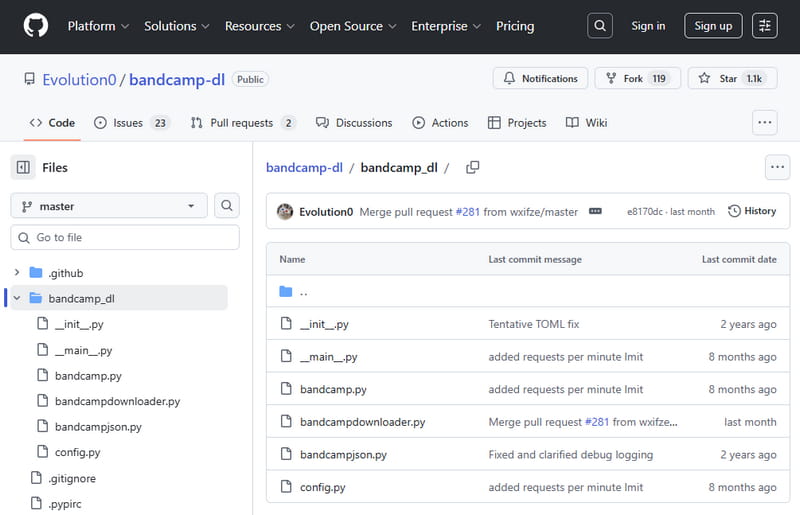
Task: Go to GitHub homepage via Octocat logo
Action: pyautogui.click(x=36, y=26)
